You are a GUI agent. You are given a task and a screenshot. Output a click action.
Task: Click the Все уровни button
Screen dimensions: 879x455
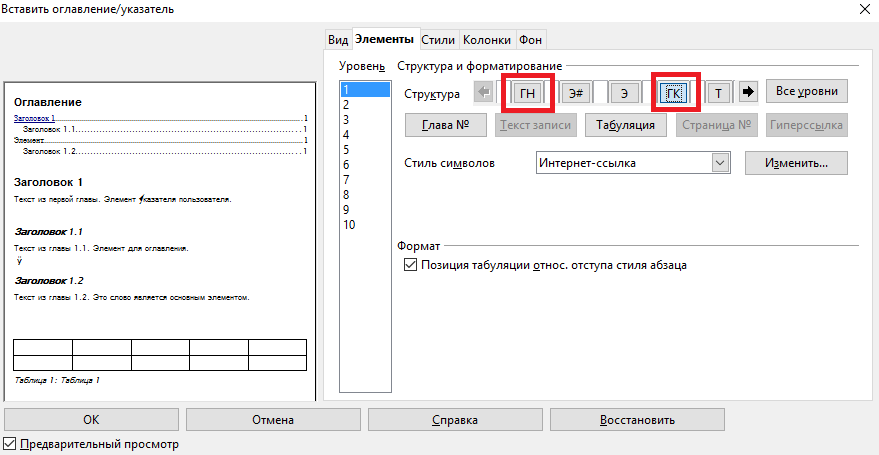[806, 91]
